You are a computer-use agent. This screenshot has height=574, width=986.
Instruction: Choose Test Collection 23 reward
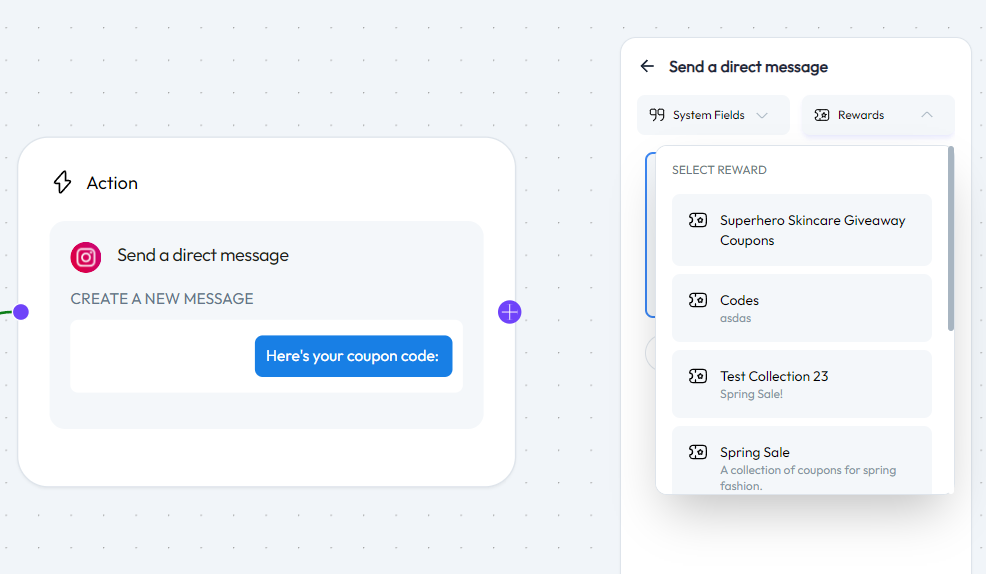802,383
